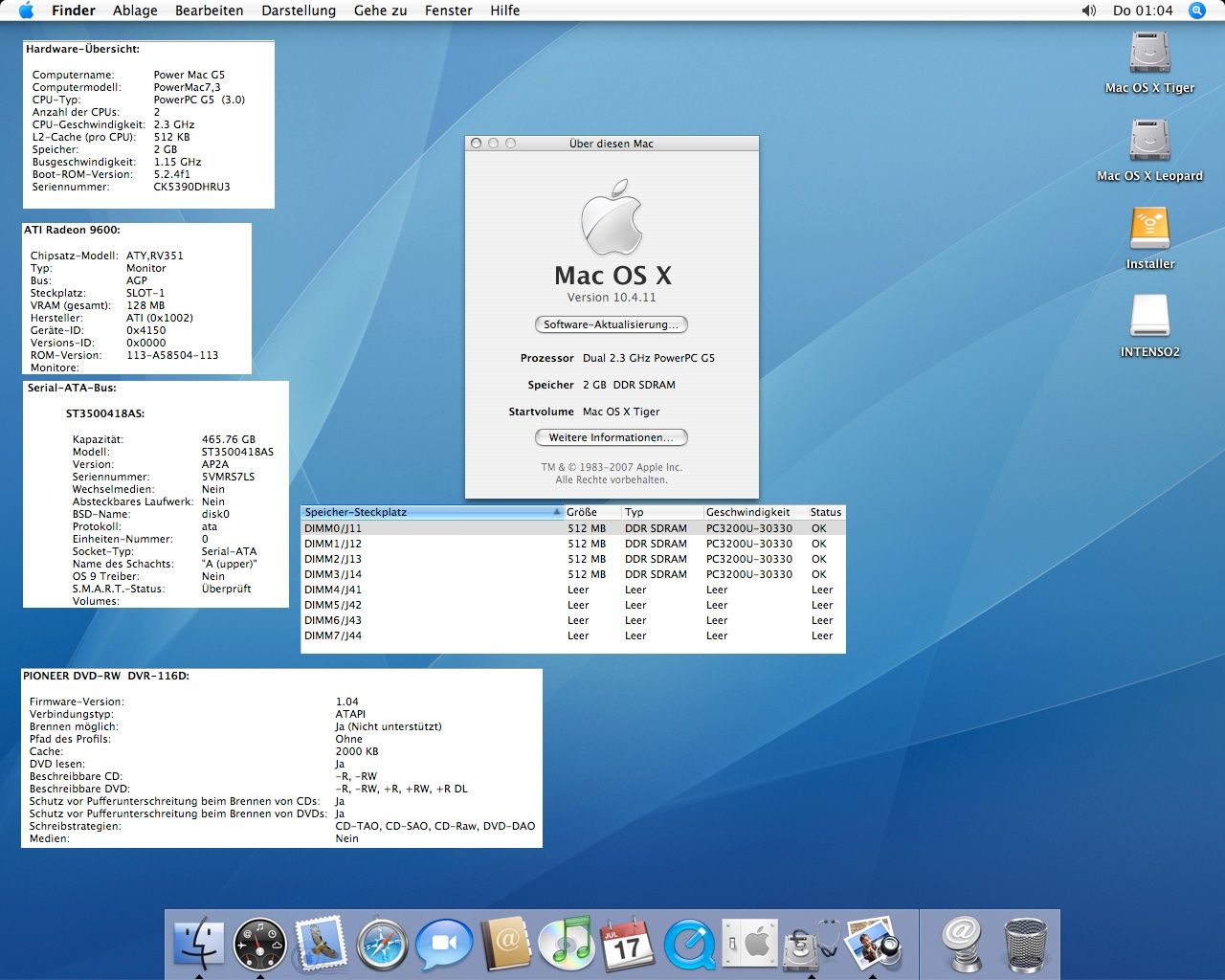The width and height of the screenshot is (1225, 980).
Task: Open Address Book in the Dock
Action: coord(504,943)
